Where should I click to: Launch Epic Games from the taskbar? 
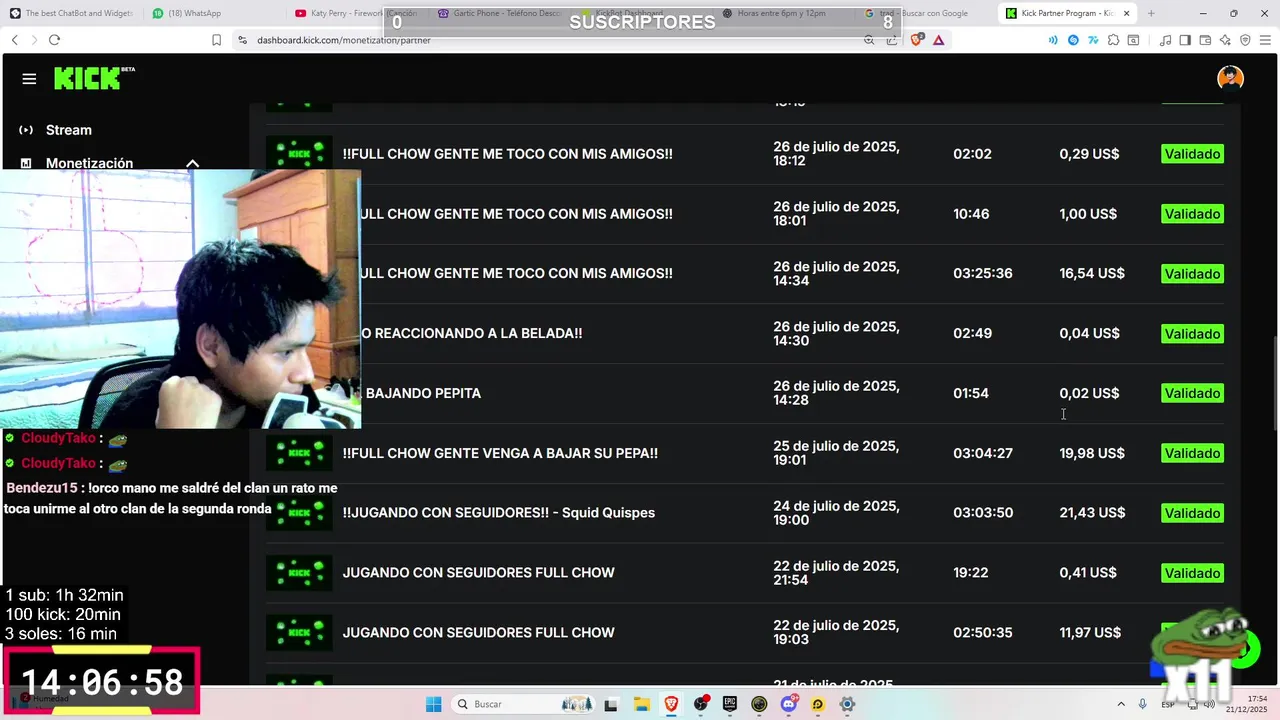coord(730,704)
